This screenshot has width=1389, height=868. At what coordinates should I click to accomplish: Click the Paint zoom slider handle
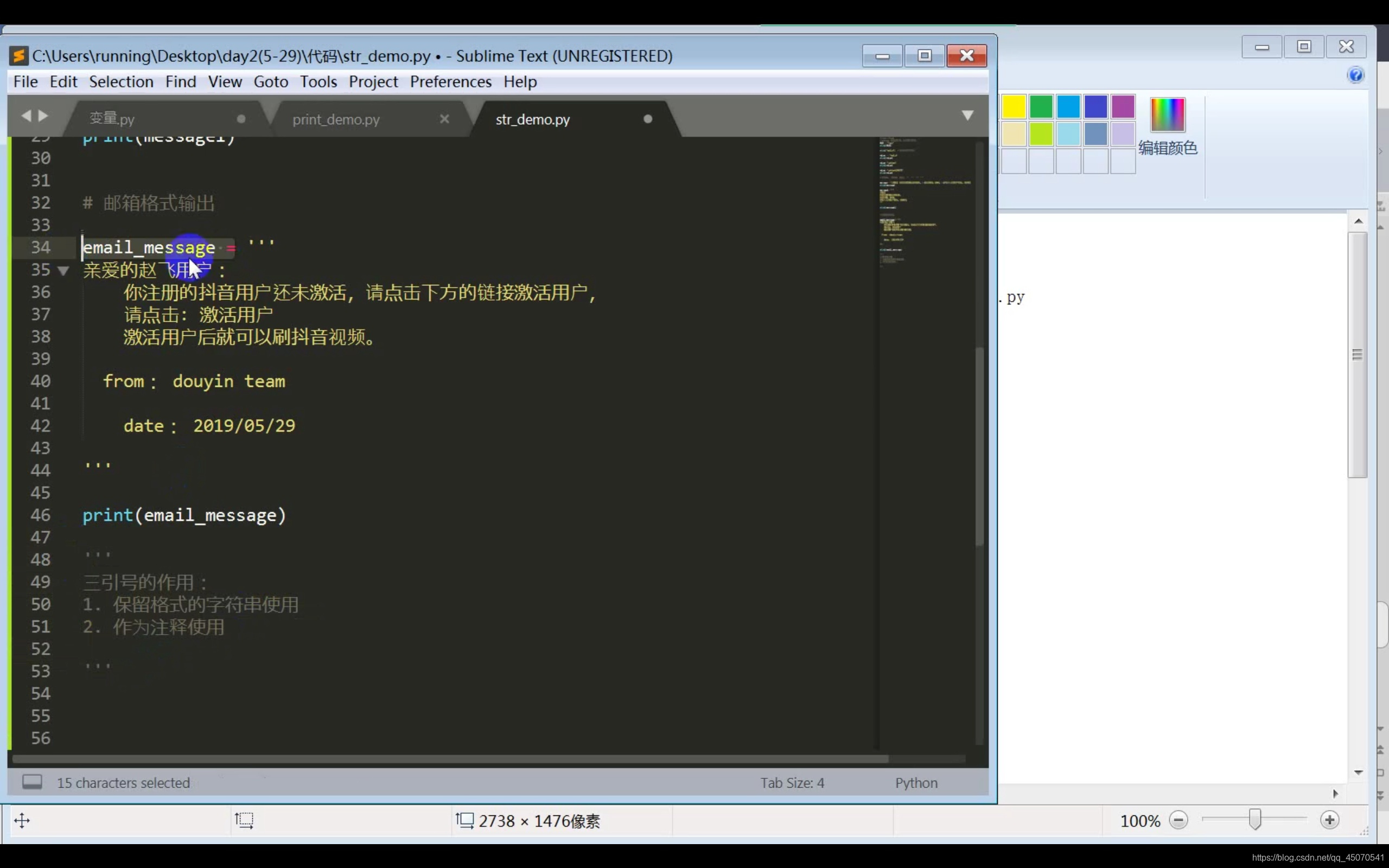pyautogui.click(x=1256, y=820)
